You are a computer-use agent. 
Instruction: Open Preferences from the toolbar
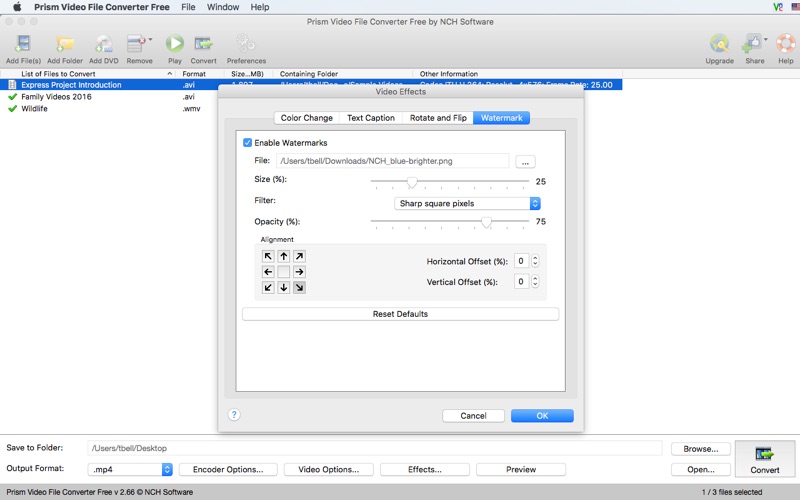point(246,44)
